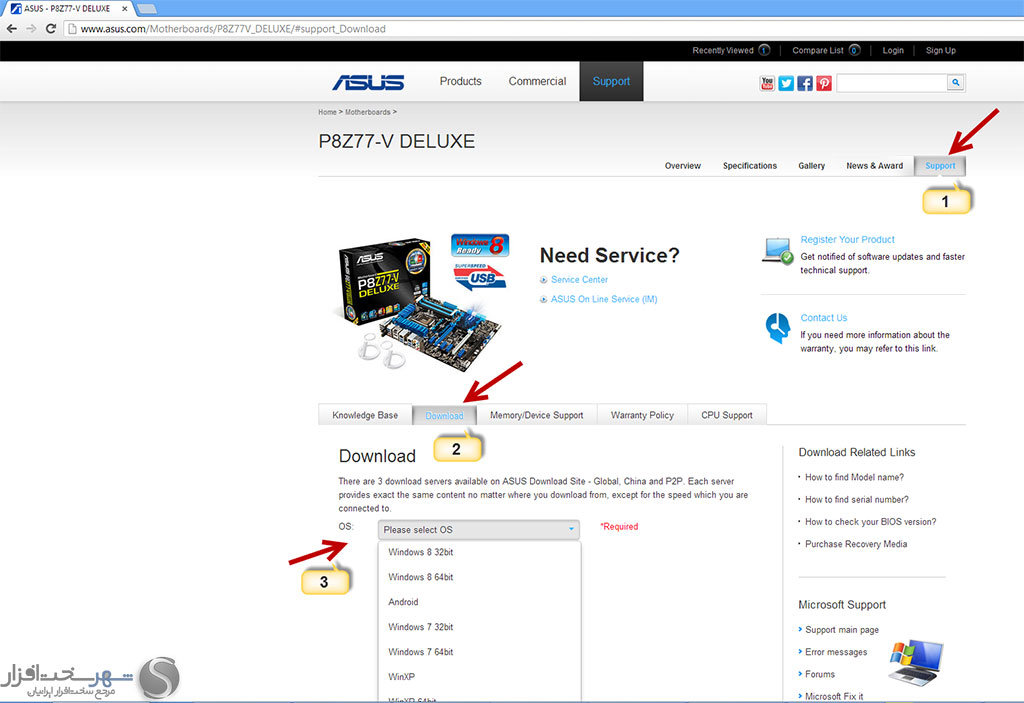The image size is (1024, 703).
Task: Open the Contact Us link
Action: pyautogui.click(x=824, y=318)
